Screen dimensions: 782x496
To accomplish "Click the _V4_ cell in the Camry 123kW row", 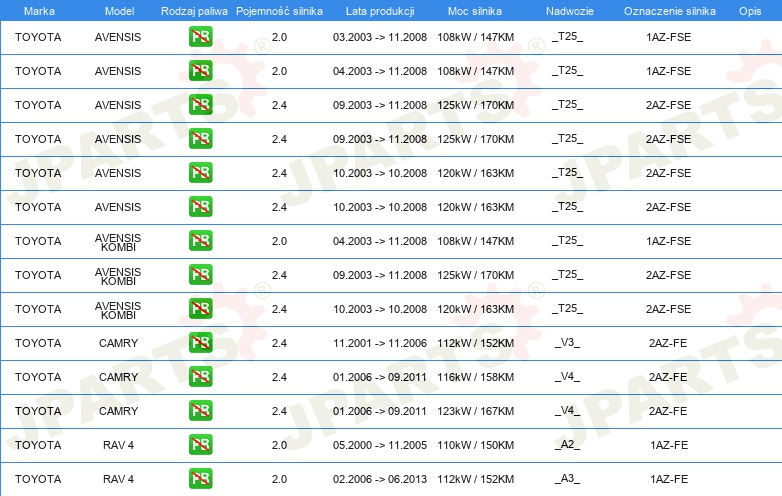I will (568, 411).
